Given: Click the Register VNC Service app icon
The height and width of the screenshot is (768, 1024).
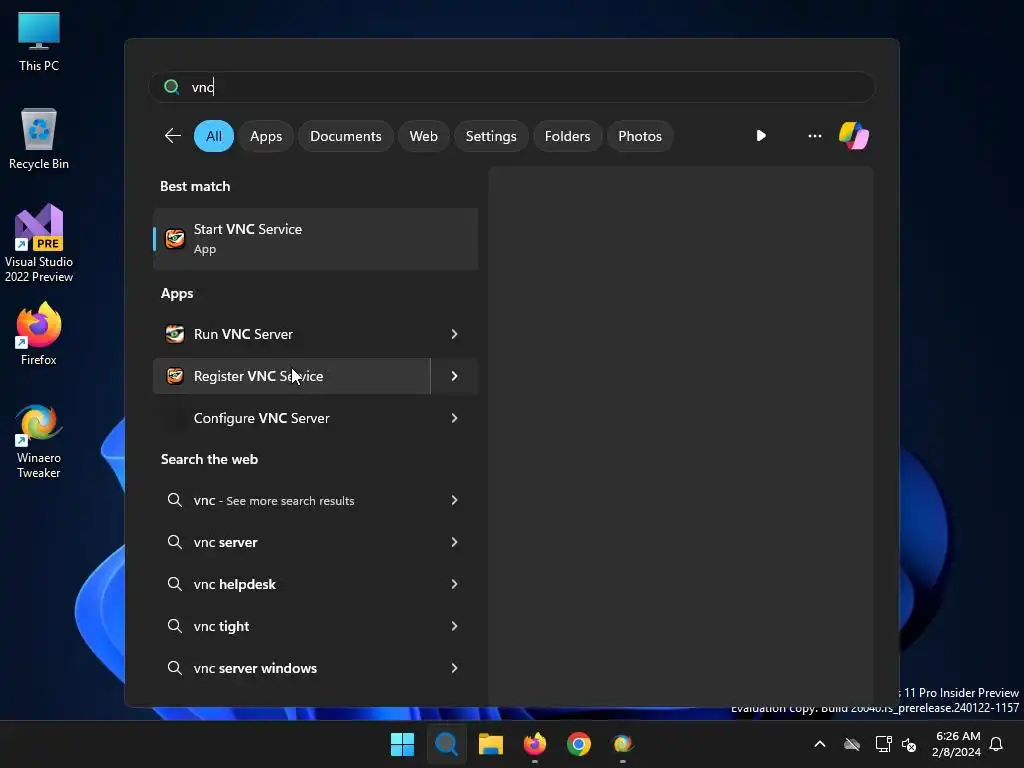Looking at the screenshot, I should click(174, 376).
